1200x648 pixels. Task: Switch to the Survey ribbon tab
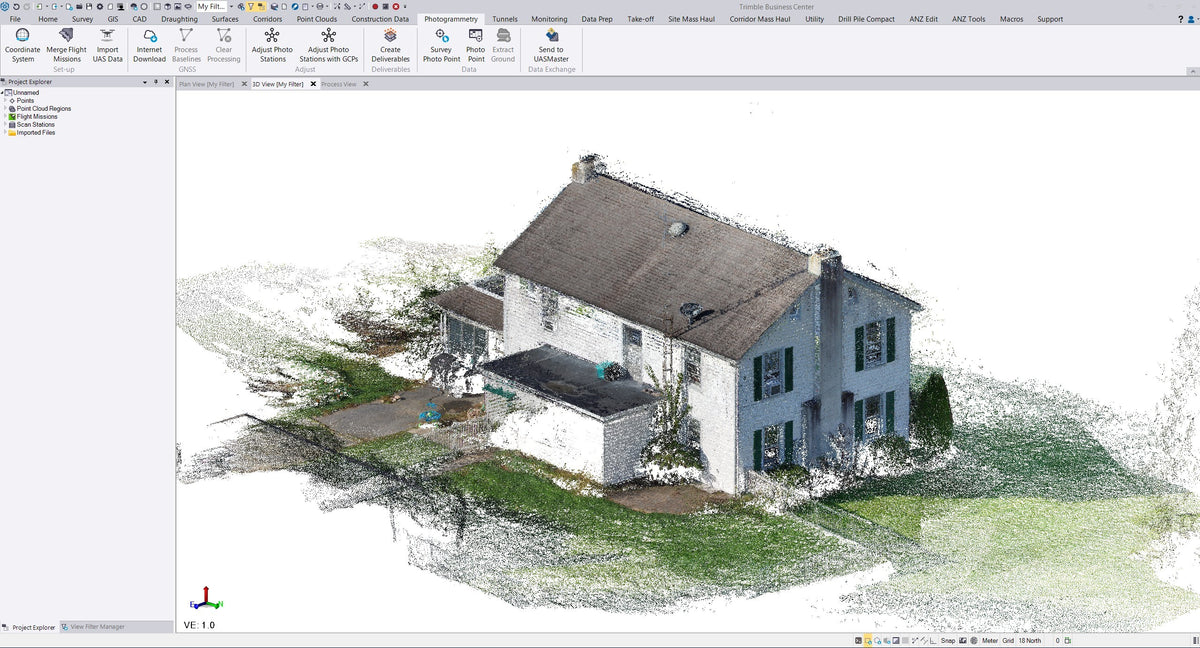82,19
